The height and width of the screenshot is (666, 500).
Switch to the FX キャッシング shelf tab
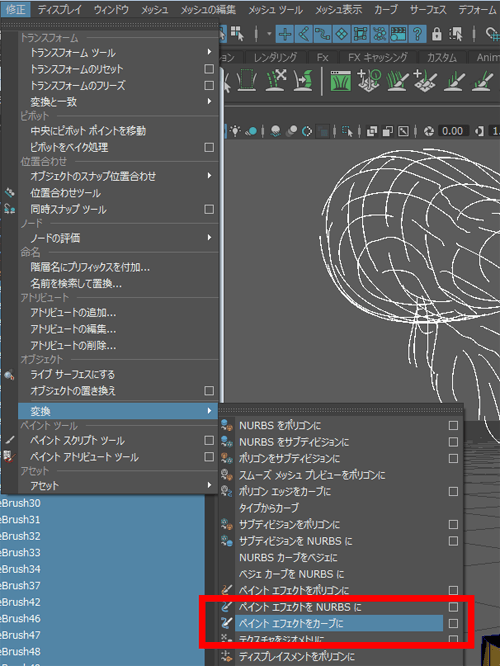tap(378, 57)
